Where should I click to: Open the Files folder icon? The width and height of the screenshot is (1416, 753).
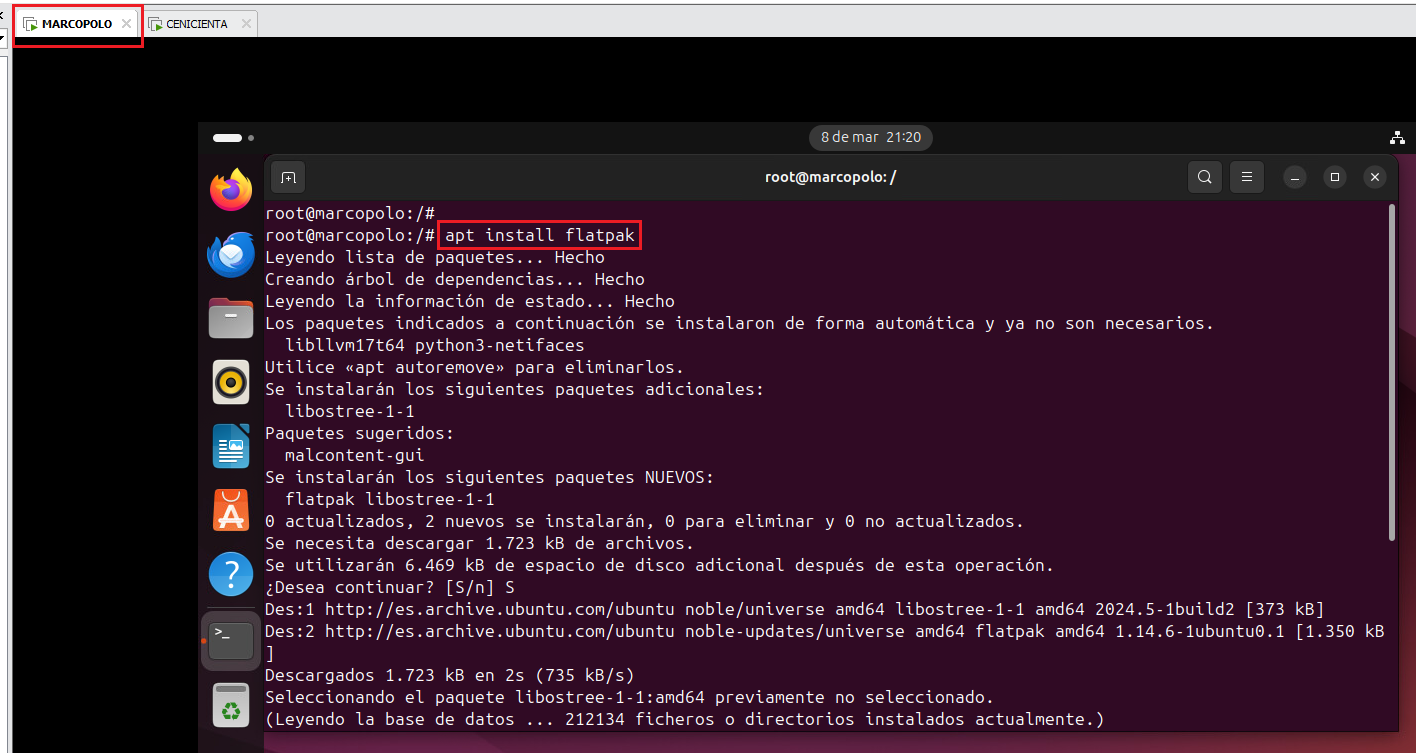tap(231, 318)
